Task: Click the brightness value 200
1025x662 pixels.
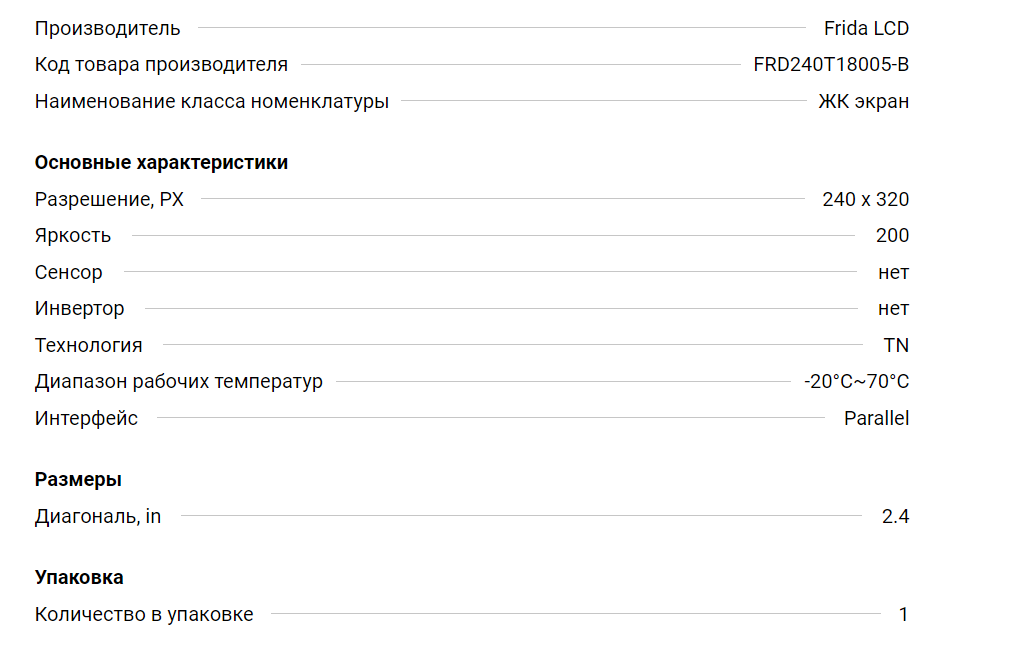Action: (x=892, y=235)
